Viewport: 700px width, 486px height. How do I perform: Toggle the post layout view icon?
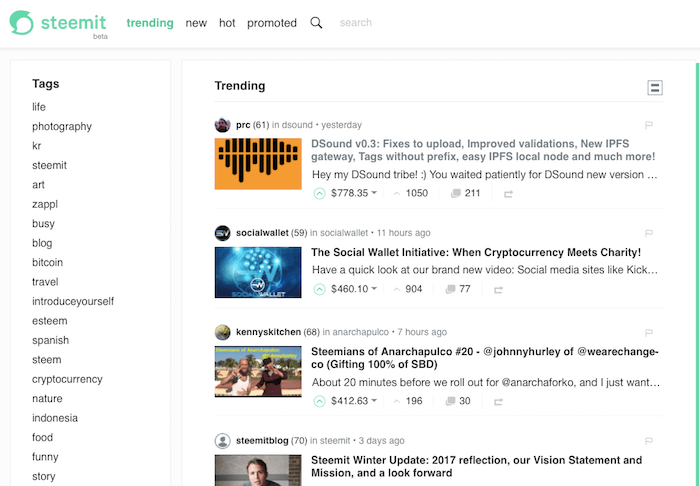(655, 87)
